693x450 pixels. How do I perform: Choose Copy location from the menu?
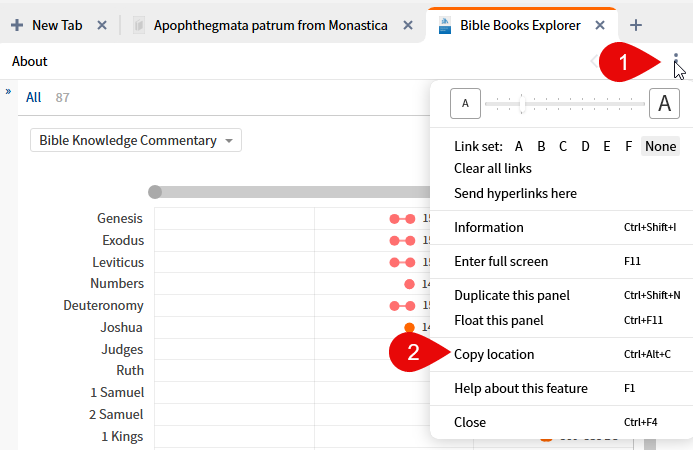pyautogui.click(x=494, y=354)
